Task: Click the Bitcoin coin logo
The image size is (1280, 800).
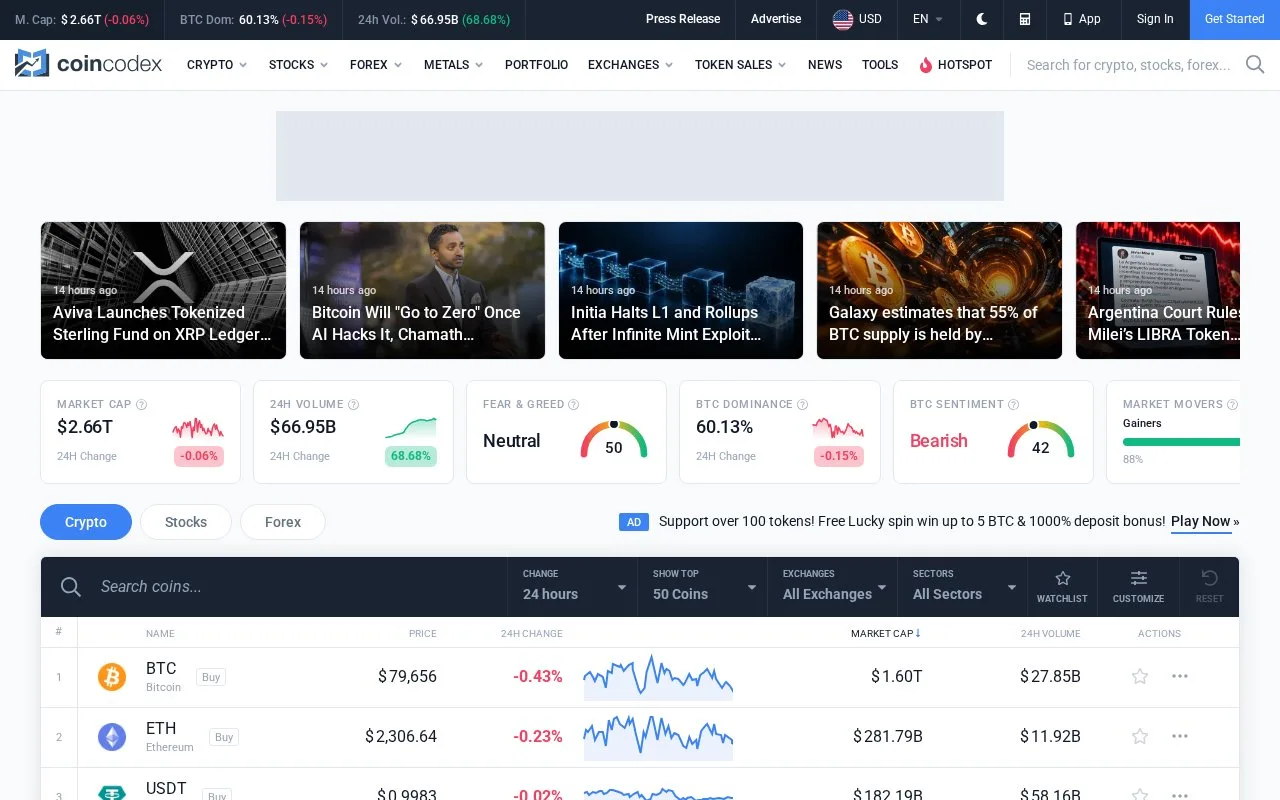Action: (112, 677)
